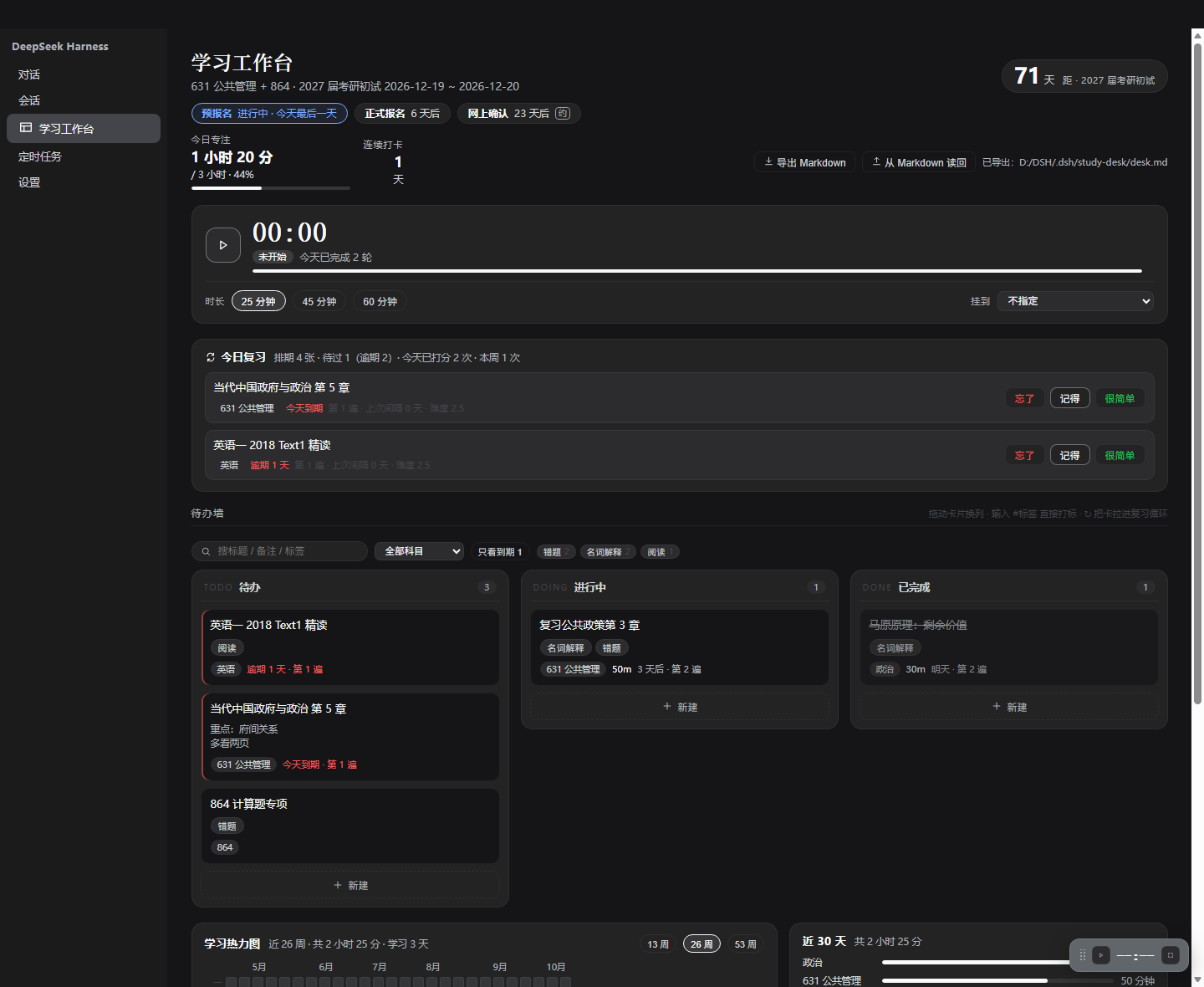Image resolution: width=1204 pixels, height=987 pixels.
Task: Toggle the 阅读 tag filter chip
Action: 660,552
